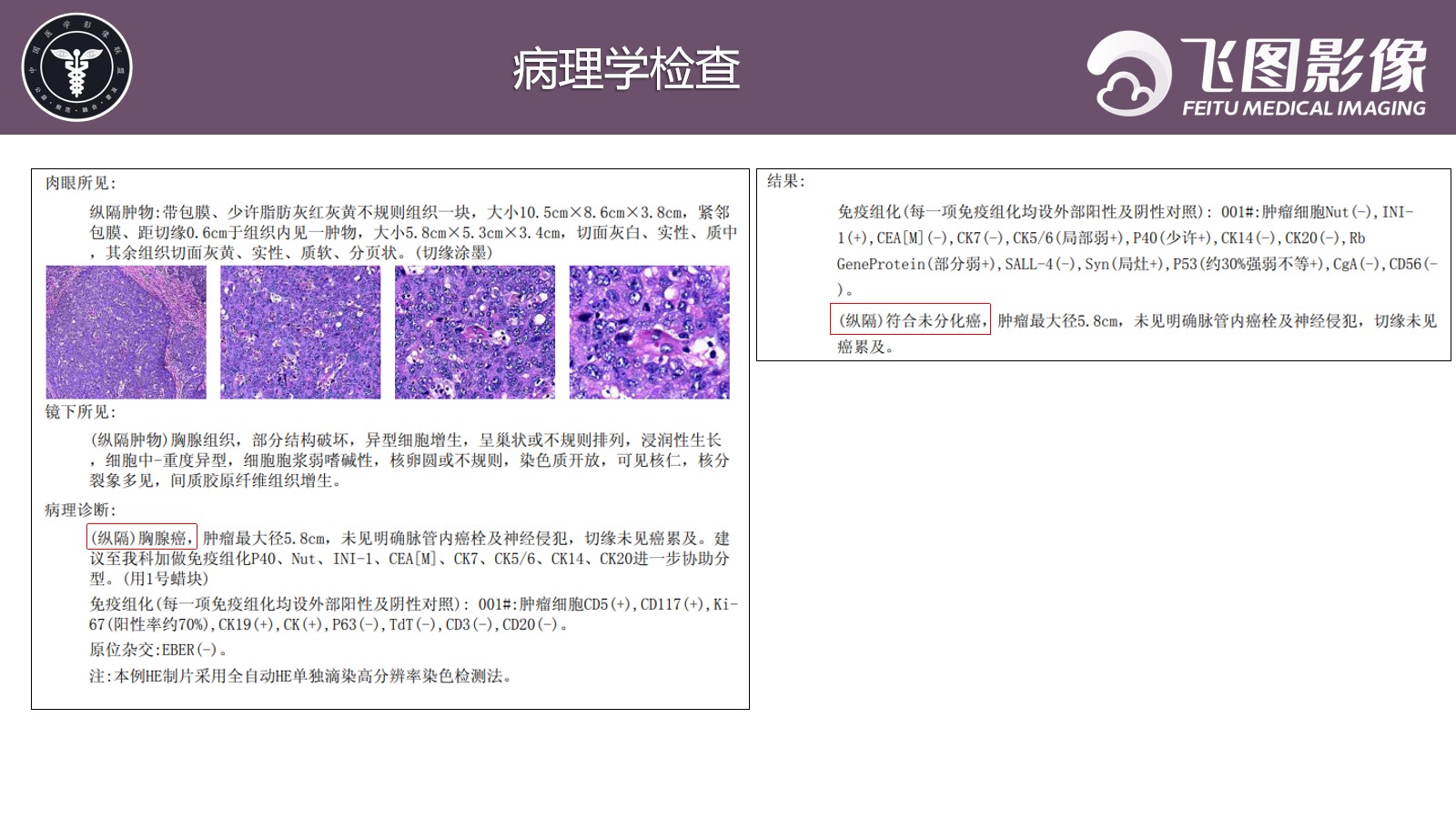
Task: Select the 病理学检查 slide title
Action: [x=626, y=68]
